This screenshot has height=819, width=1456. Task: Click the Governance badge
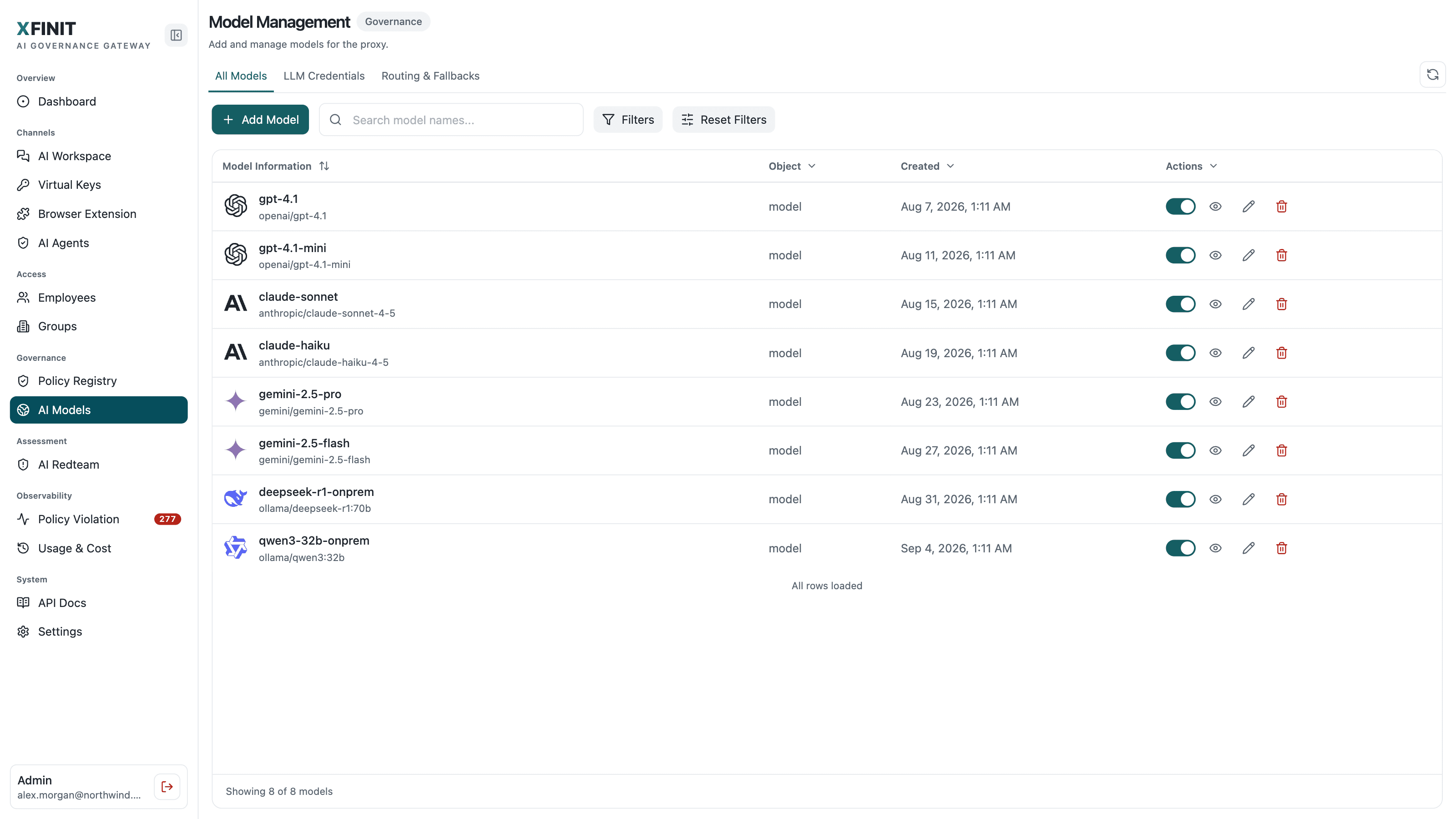pyautogui.click(x=394, y=21)
